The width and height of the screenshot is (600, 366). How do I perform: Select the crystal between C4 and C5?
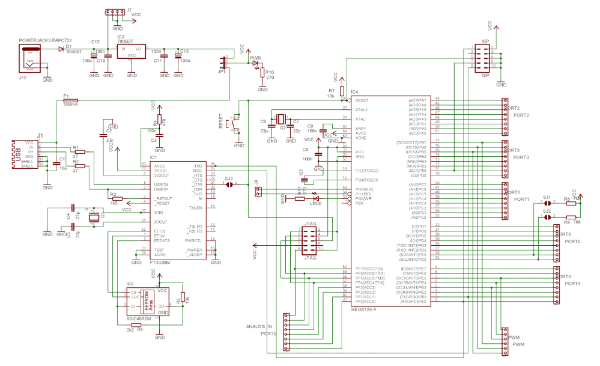93,217
